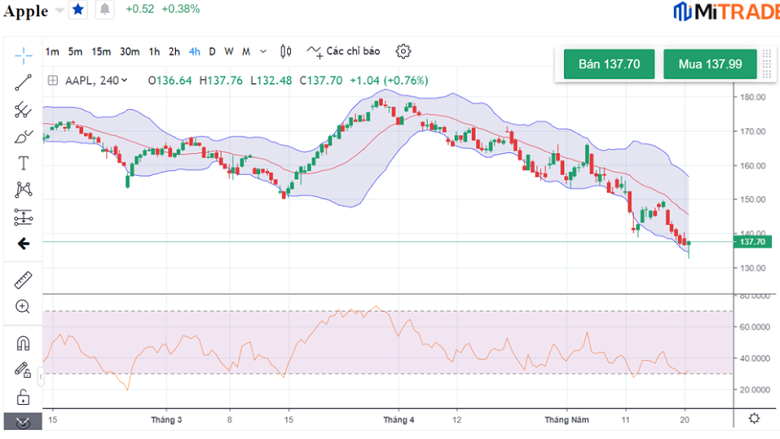This screenshot has width=780, height=439.
Task: Click the C137.70 close value in legend
Action: [x=321, y=81]
